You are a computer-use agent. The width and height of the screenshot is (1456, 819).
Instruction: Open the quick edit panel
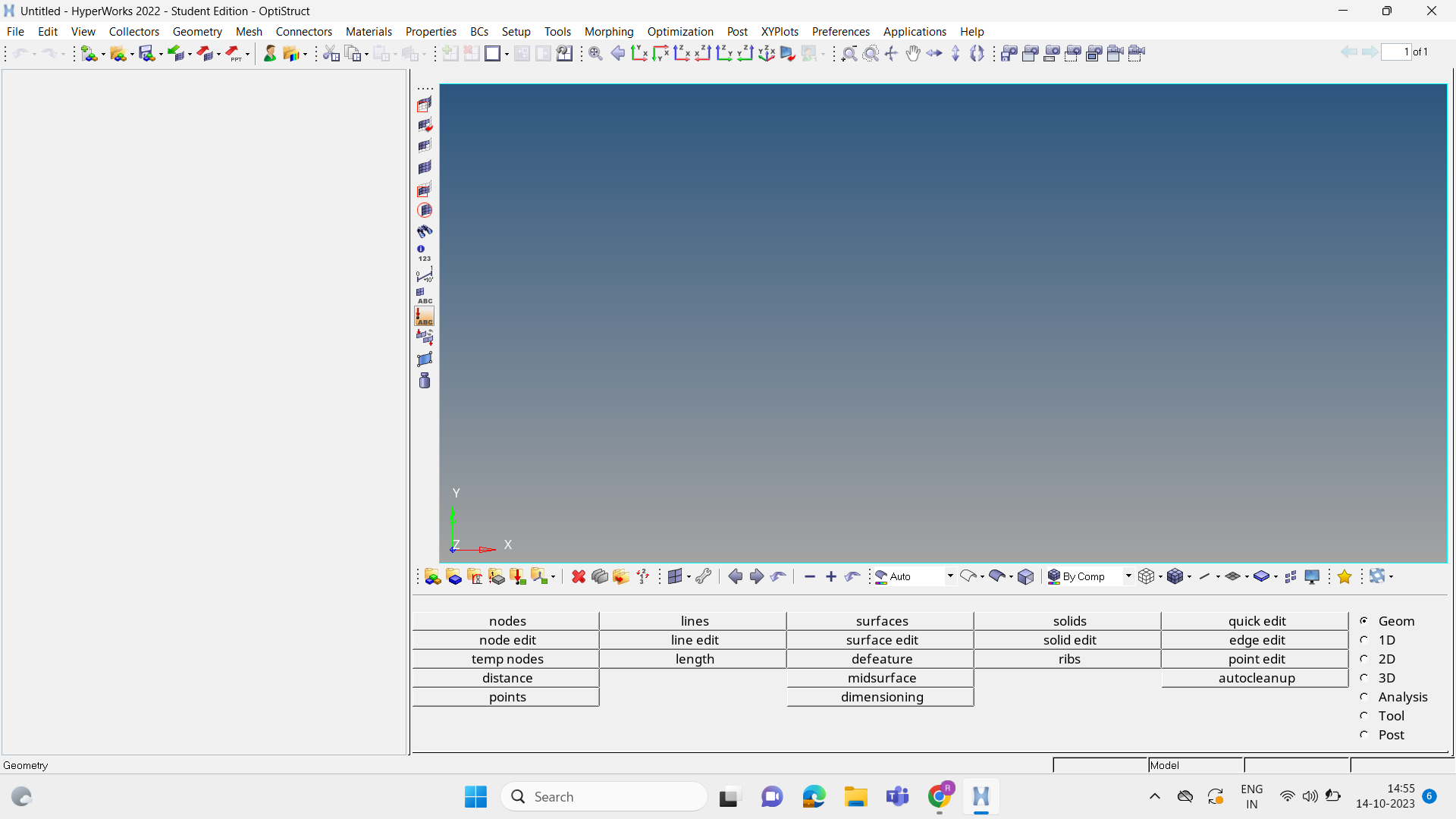pyautogui.click(x=1257, y=620)
